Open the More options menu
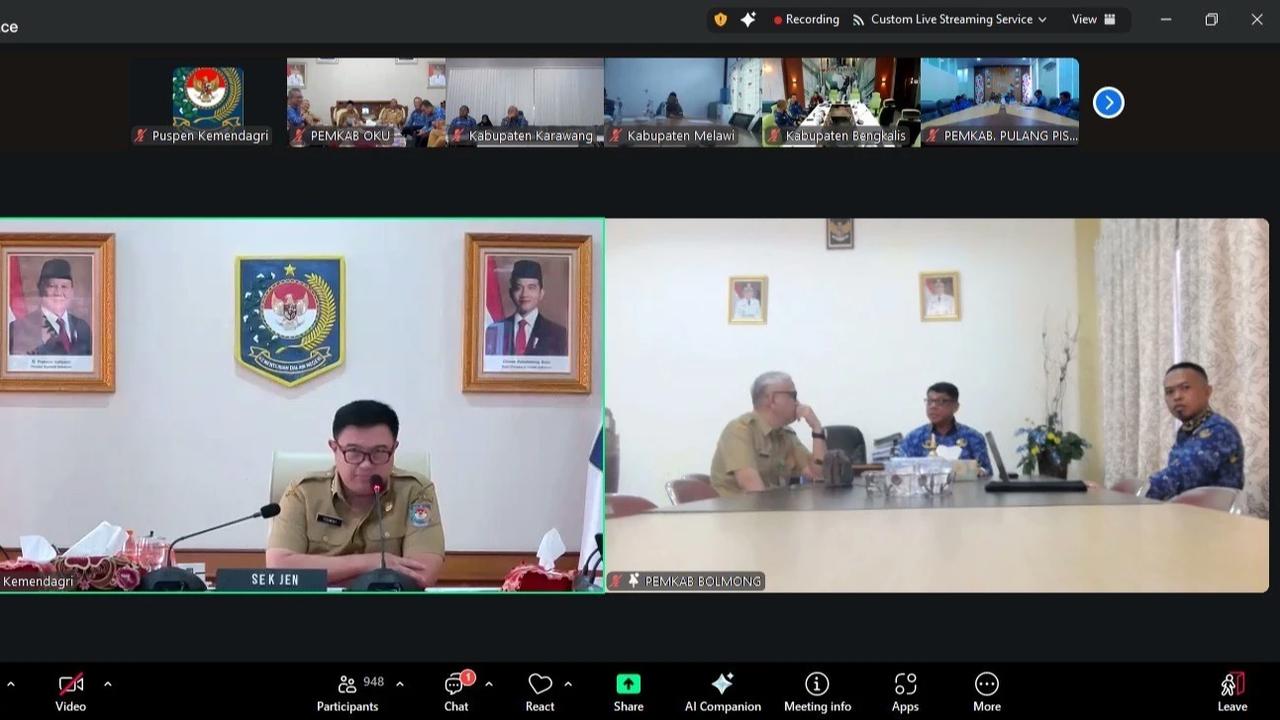1280x720 pixels. pos(987,692)
